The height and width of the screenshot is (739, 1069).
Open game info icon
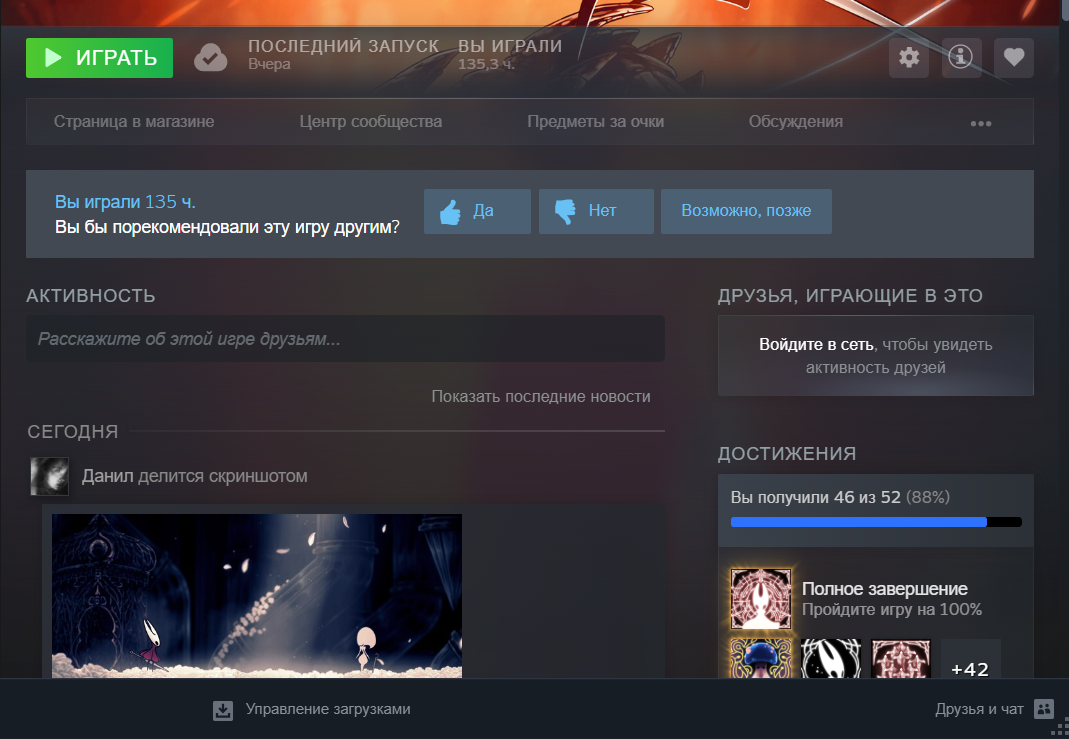(x=961, y=57)
